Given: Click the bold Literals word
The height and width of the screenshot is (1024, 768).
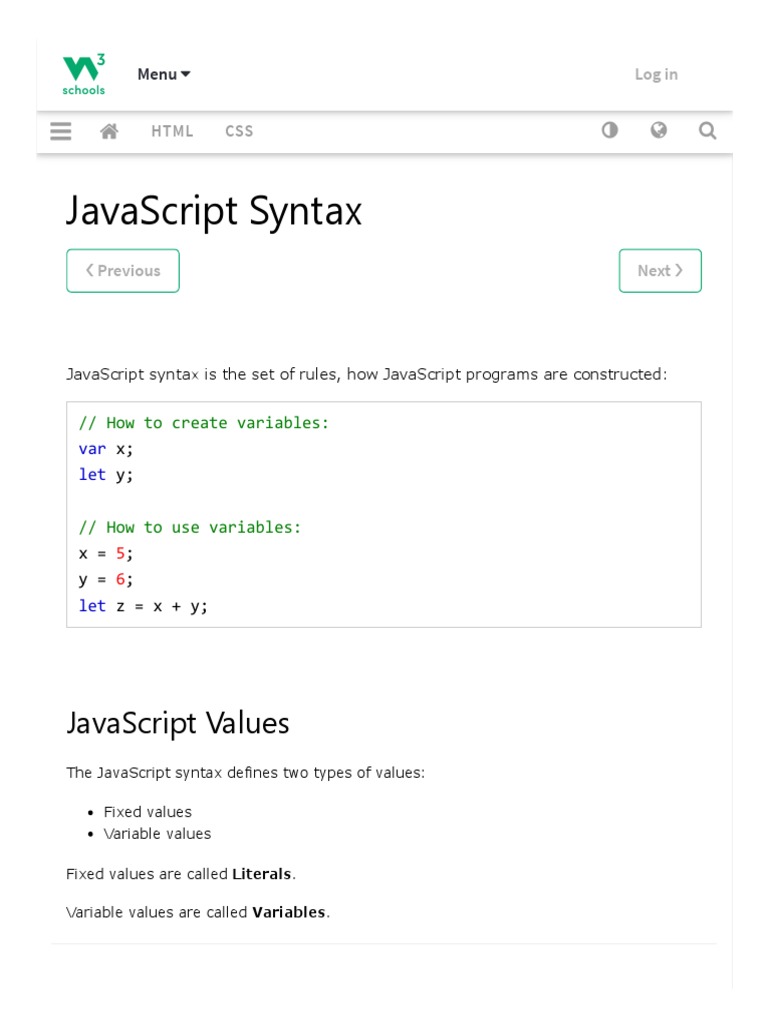Looking at the screenshot, I should click(x=261, y=874).
